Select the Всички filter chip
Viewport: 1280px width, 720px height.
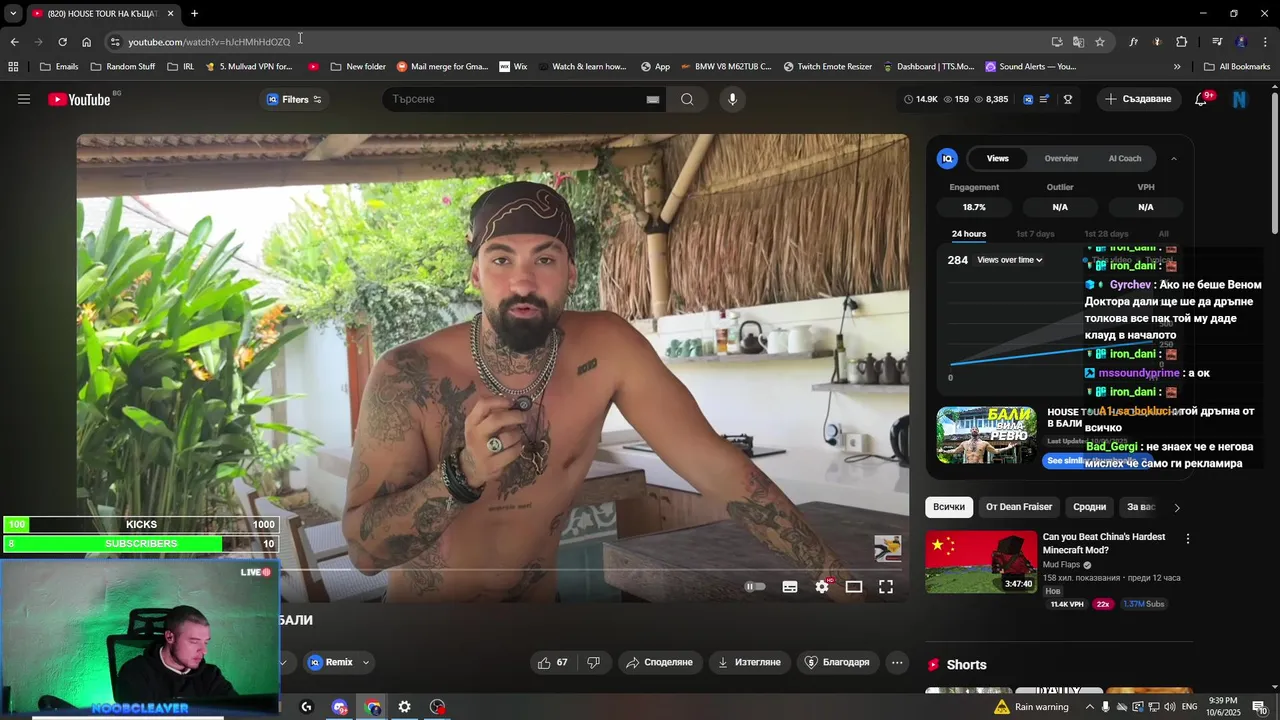(x=949, y=507)
